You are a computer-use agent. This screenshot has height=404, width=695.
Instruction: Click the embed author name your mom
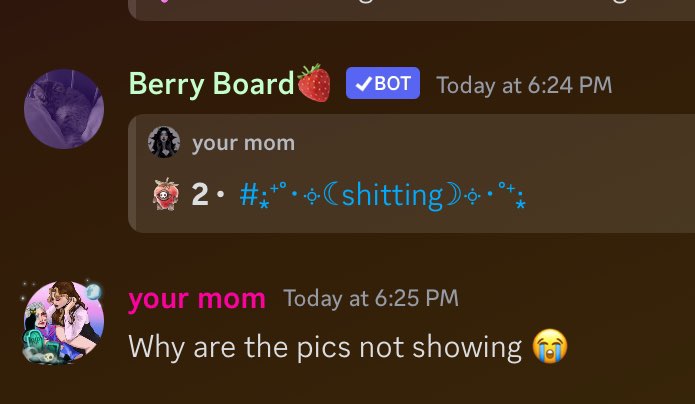[x=243, y=143]
